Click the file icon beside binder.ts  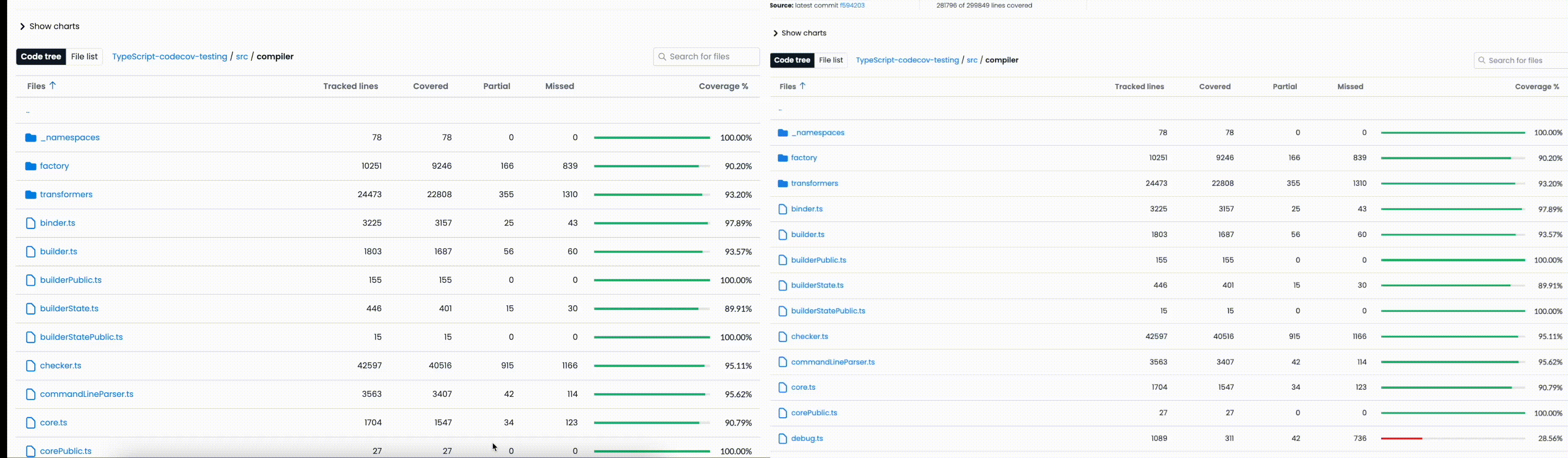pos(31,223)
